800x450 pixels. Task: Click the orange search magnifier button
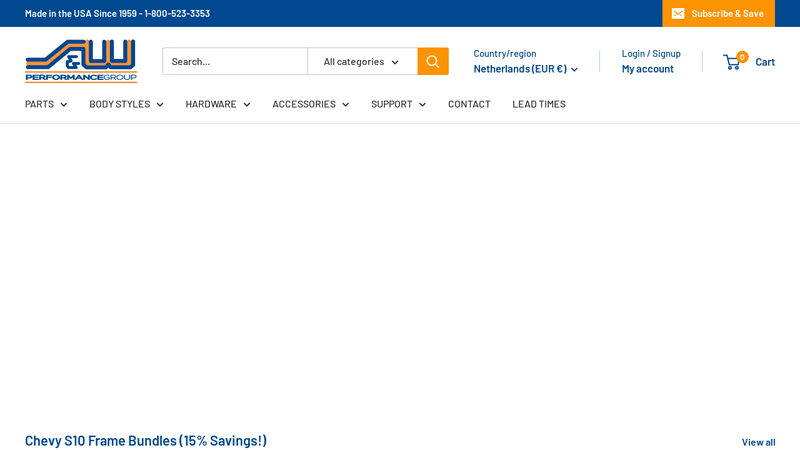[432, 61]
